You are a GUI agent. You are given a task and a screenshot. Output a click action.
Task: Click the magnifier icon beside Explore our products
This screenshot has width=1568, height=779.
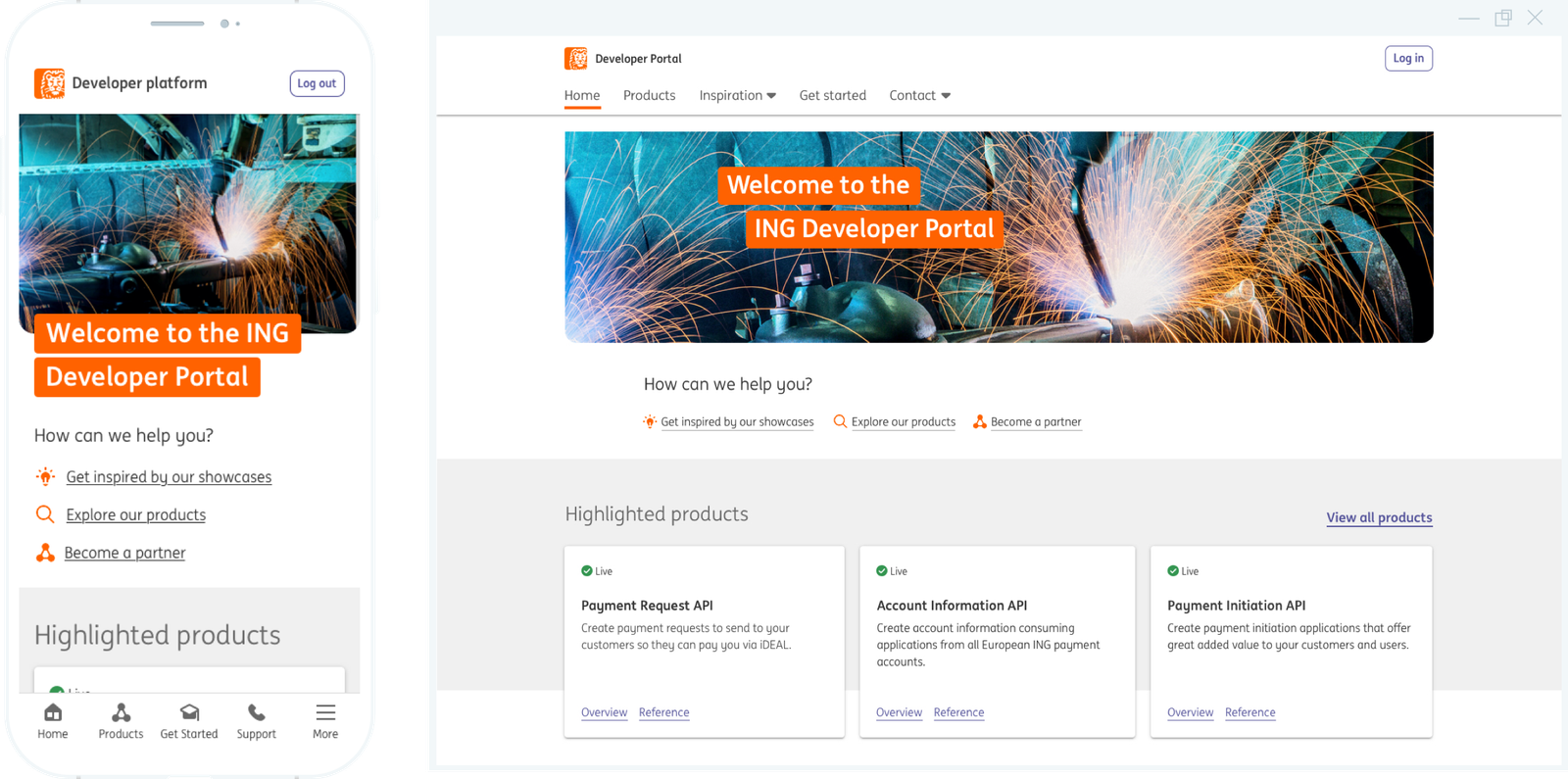click(x=840, y=421)
